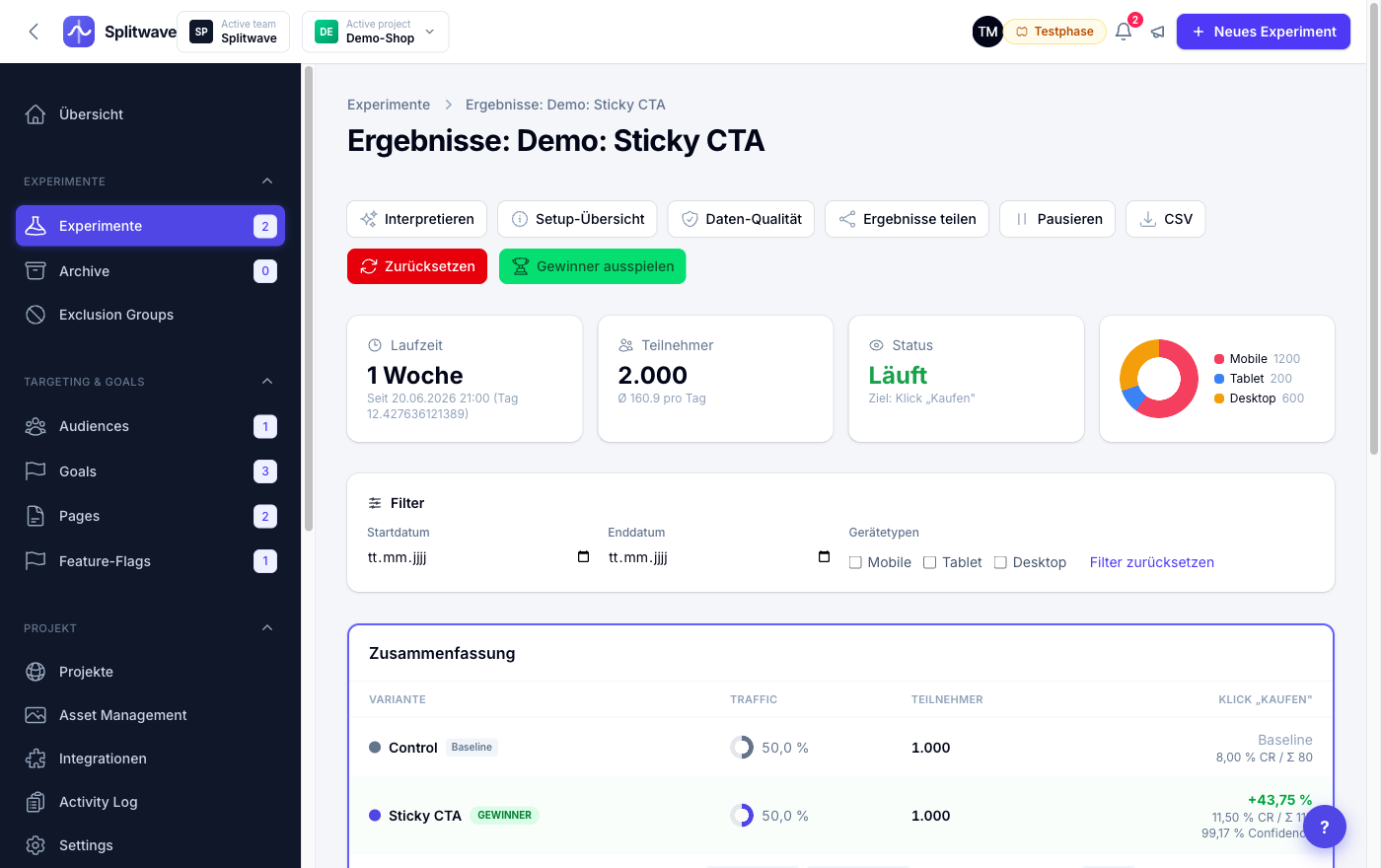Open the Startdatum calendar picker icon
Image resolution: width=1381 pixels, height=868 pixels.
(583, 557)
